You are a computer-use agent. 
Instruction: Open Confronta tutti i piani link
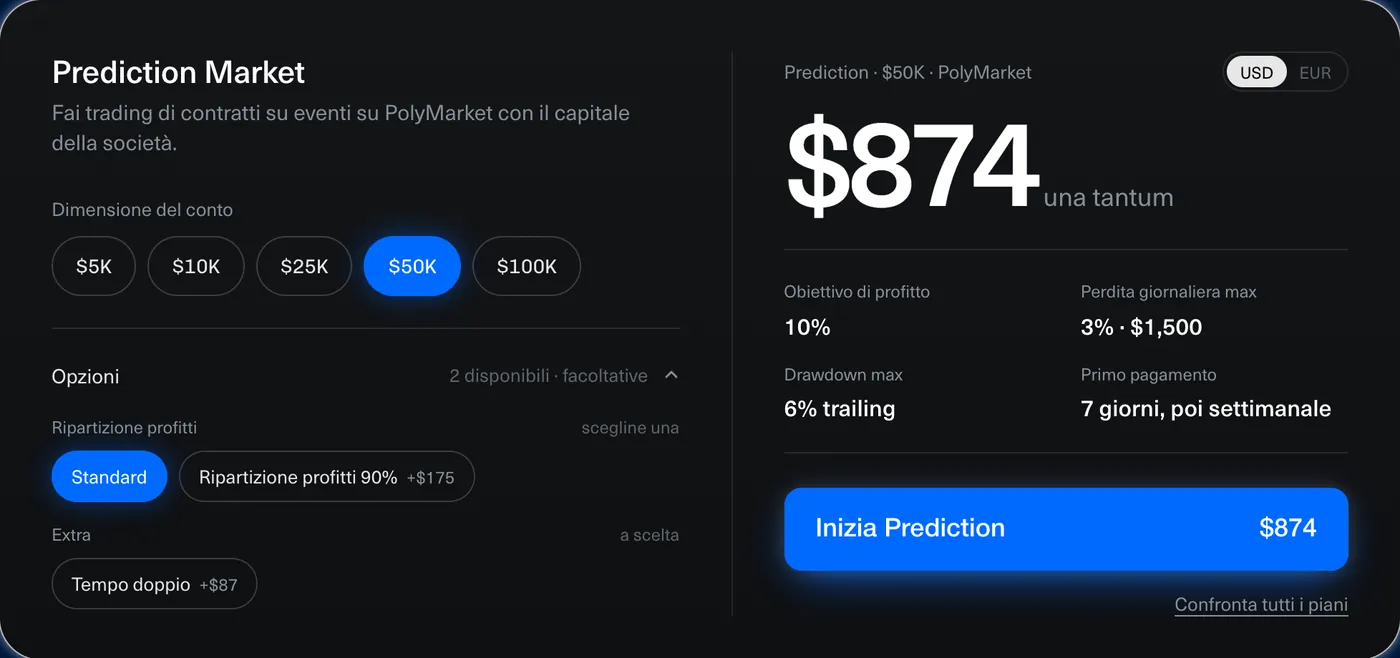(x=1261, y=605)
